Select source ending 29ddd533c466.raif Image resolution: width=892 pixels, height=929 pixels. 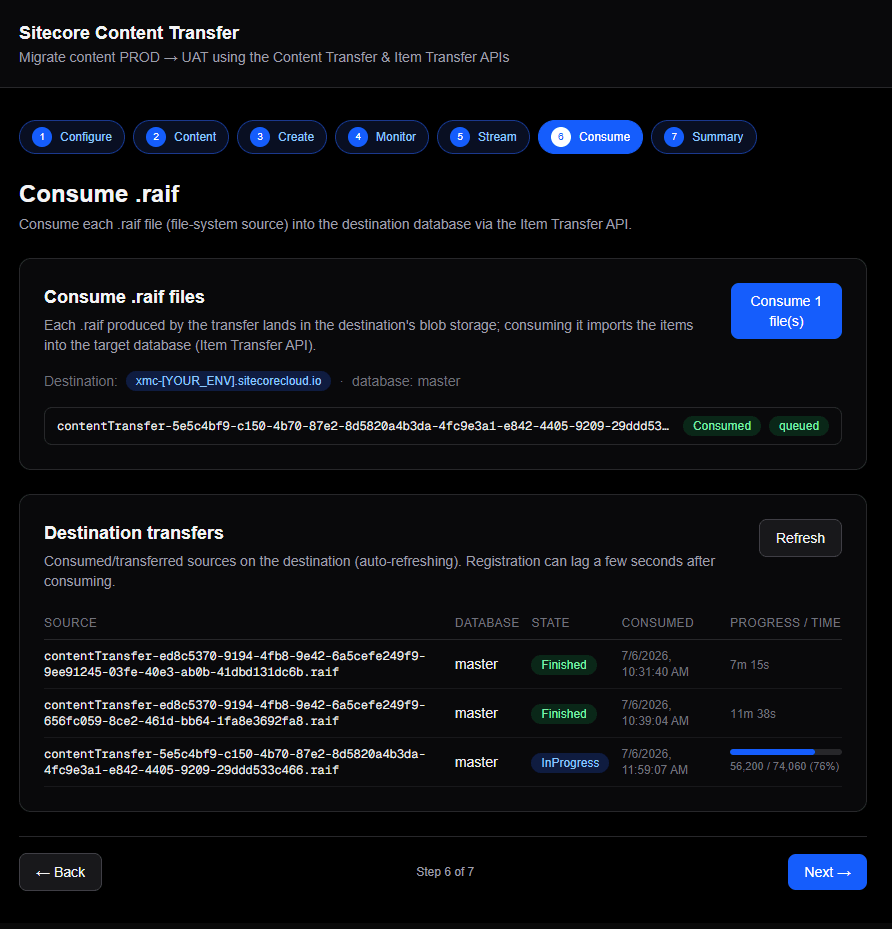pyautogui.click(x=235, y=762)
